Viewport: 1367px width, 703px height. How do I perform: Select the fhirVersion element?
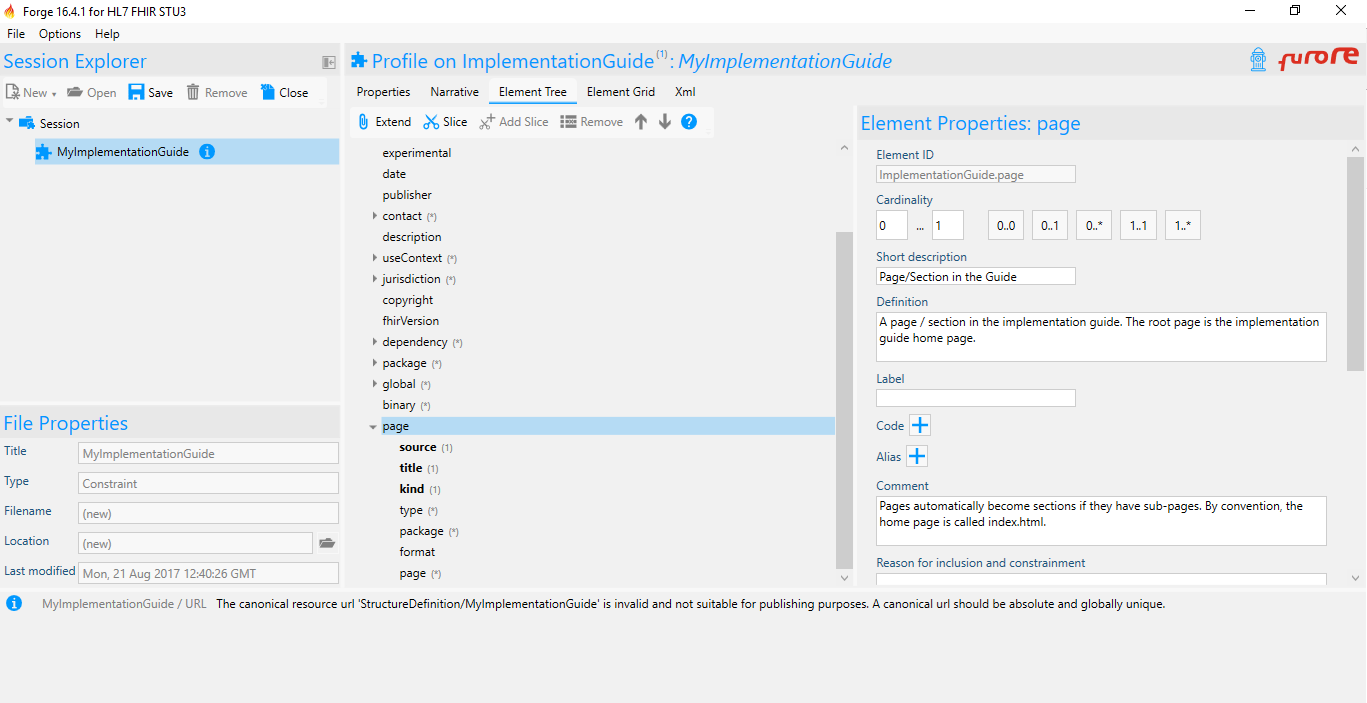point(411,321)
